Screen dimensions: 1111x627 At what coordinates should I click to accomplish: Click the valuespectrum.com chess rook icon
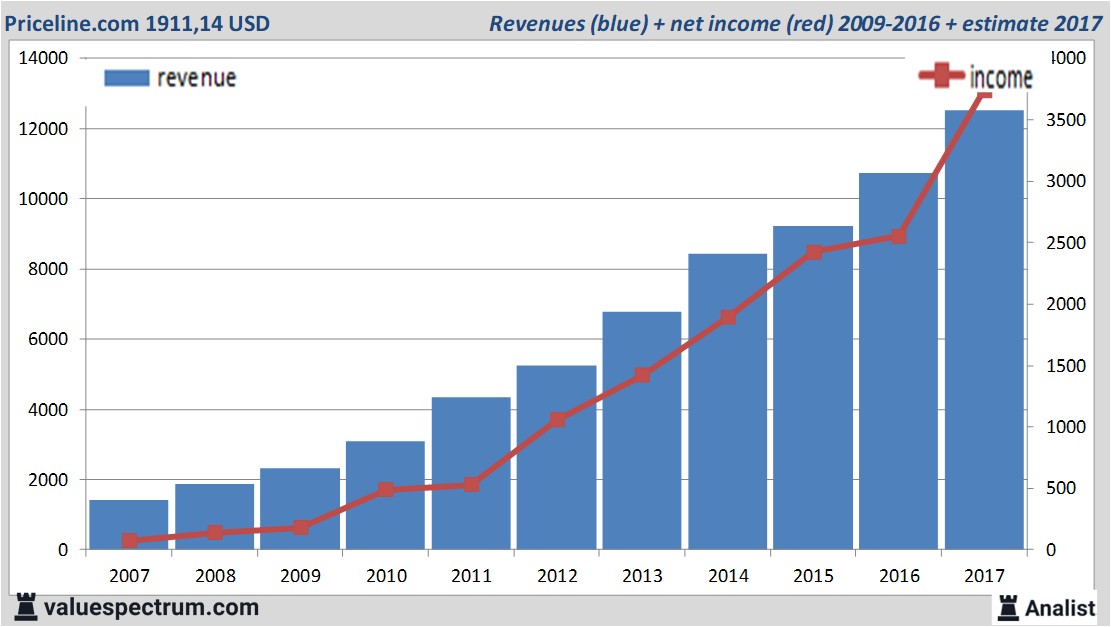pos(26,607)
